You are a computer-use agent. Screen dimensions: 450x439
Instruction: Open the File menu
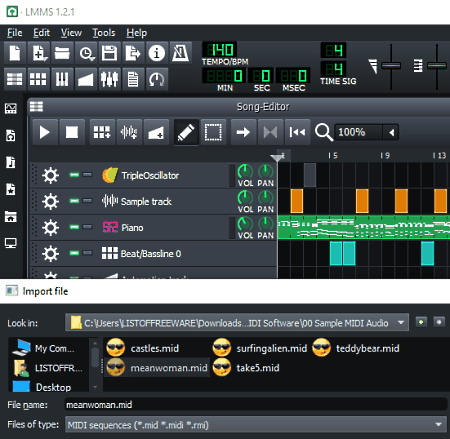pyautogui.click(x=15, y=33)
